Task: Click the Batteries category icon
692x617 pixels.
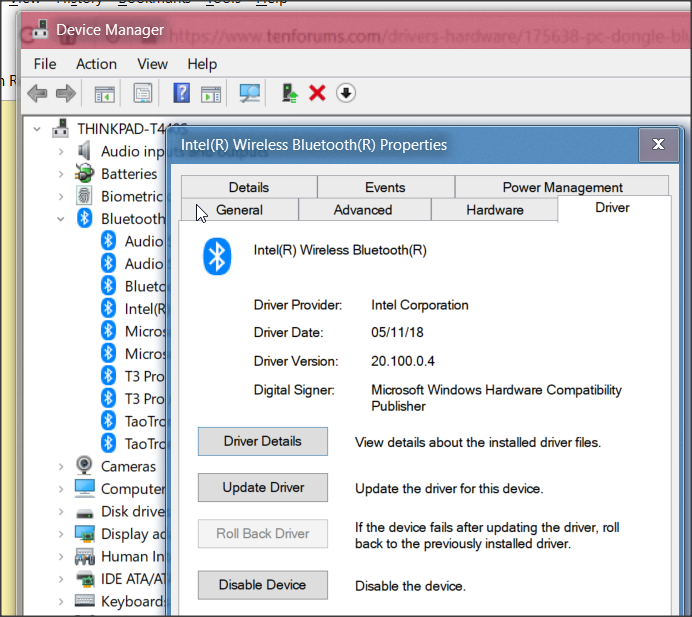Action: click(x=84, y=173)
